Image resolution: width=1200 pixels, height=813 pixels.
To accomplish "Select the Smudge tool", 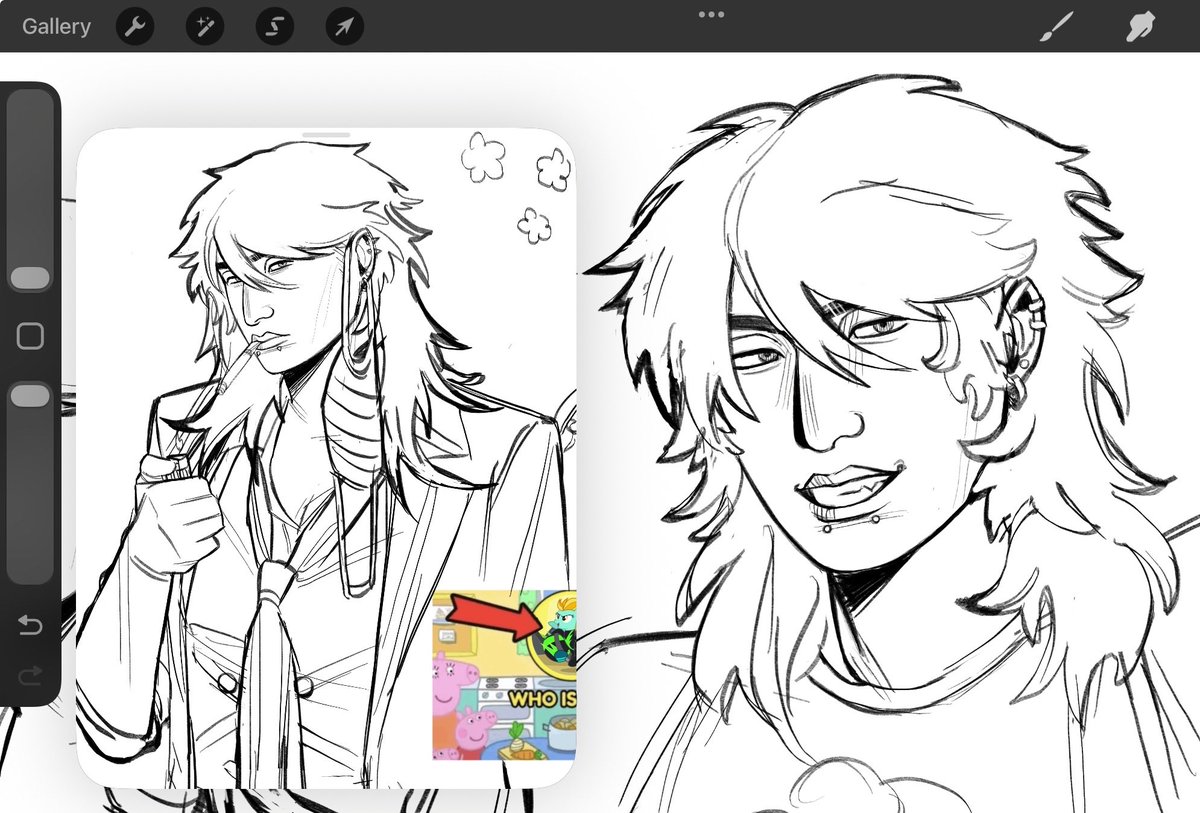I will coord(1139,27).
